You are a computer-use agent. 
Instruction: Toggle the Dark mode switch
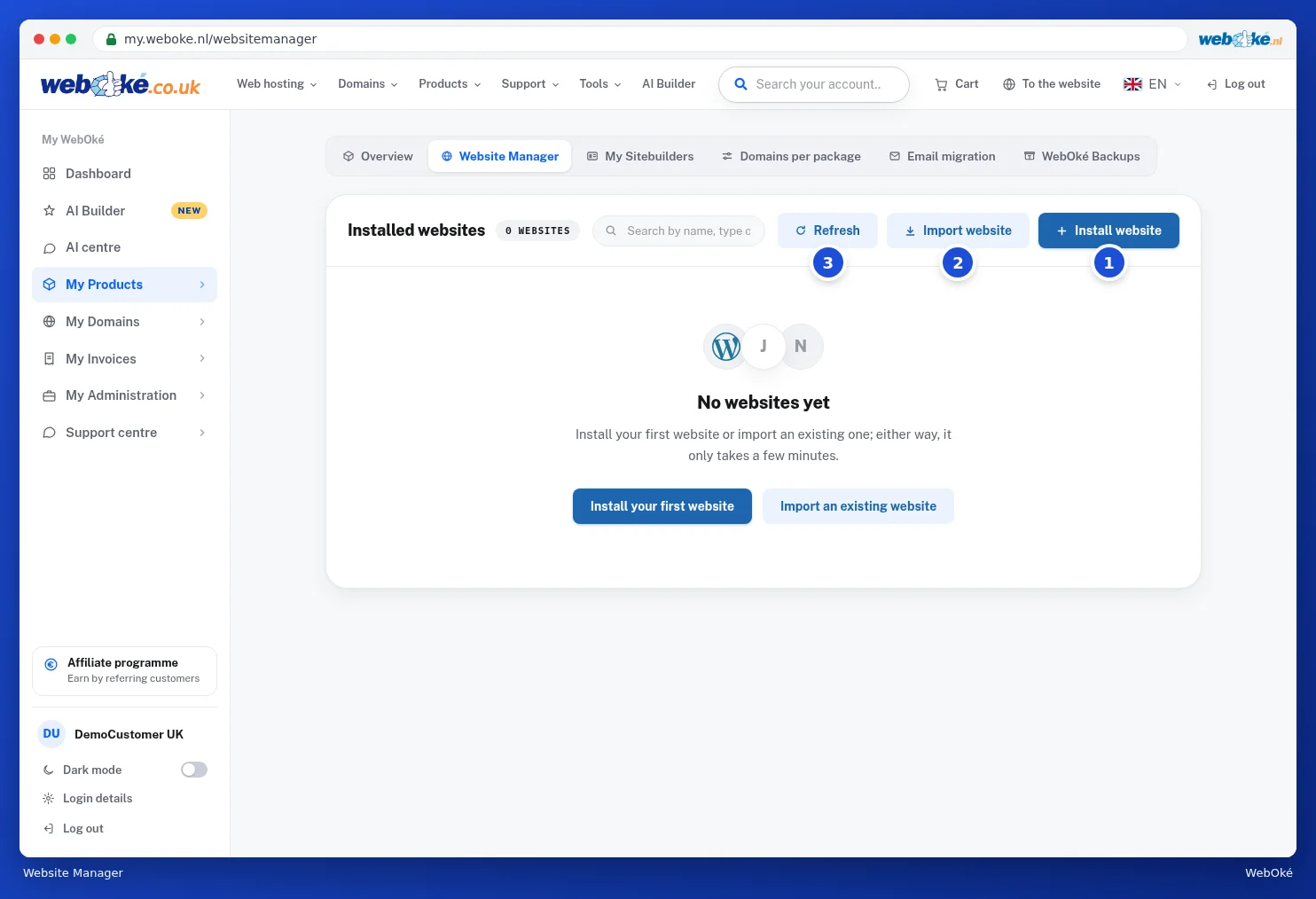(x=194, y=770)
